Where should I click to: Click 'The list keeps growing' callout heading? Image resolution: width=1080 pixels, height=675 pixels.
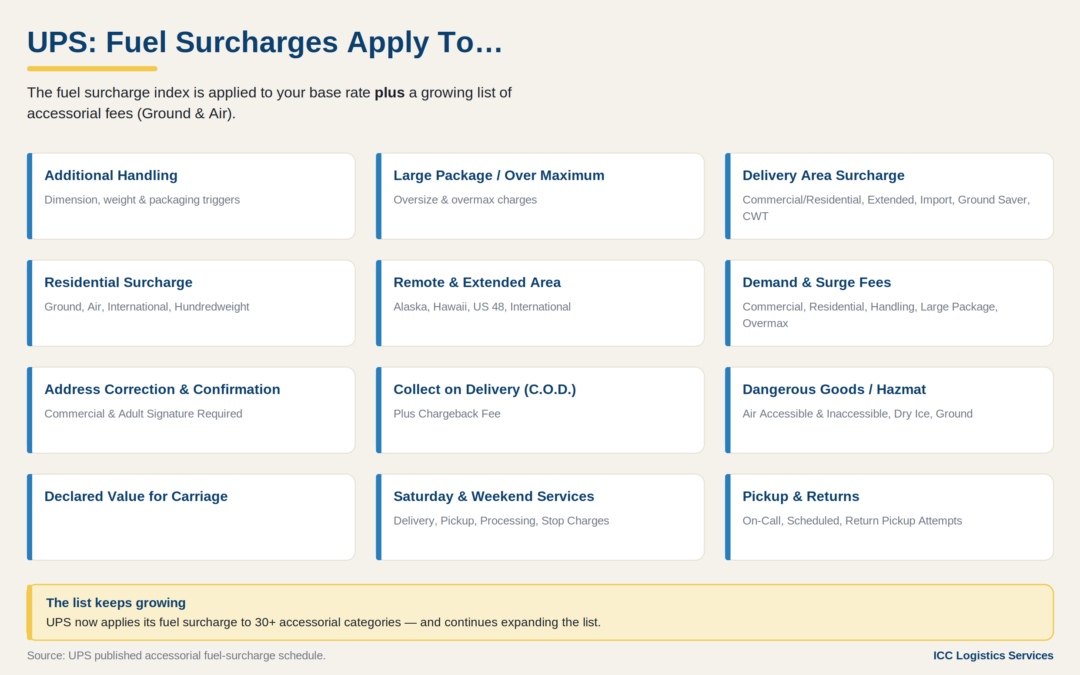click(x=116, y=603)
